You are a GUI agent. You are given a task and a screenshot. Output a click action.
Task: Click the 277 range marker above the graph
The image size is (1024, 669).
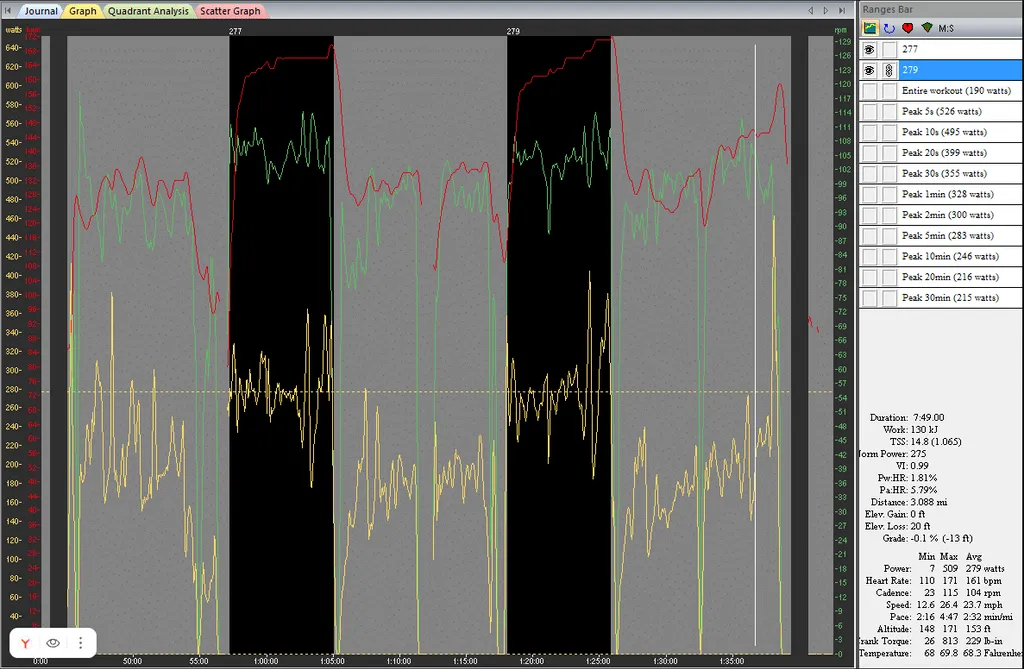(x=235, y=31)
